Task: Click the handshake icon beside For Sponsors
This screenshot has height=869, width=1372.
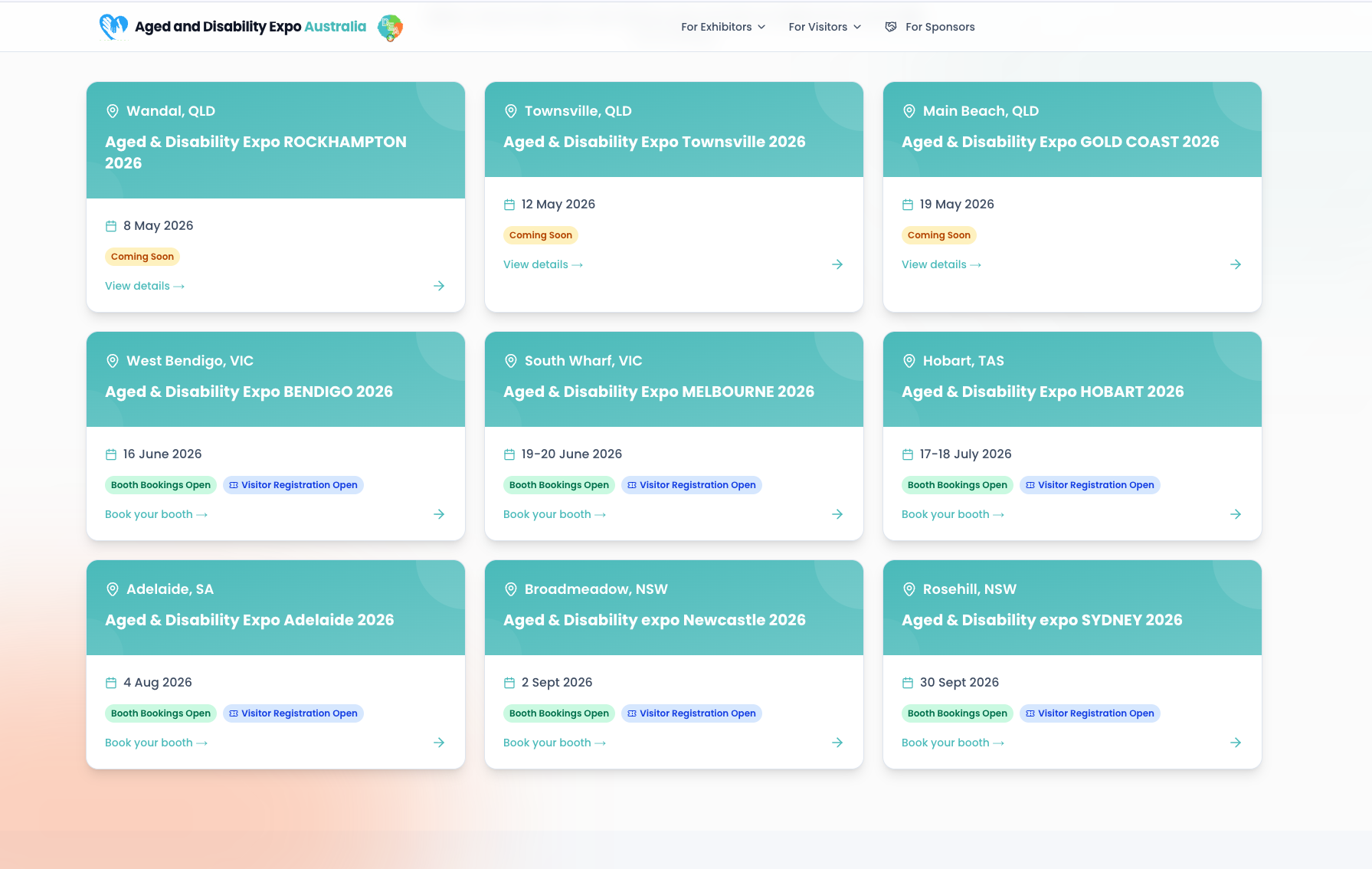Action: pos(891,27)
